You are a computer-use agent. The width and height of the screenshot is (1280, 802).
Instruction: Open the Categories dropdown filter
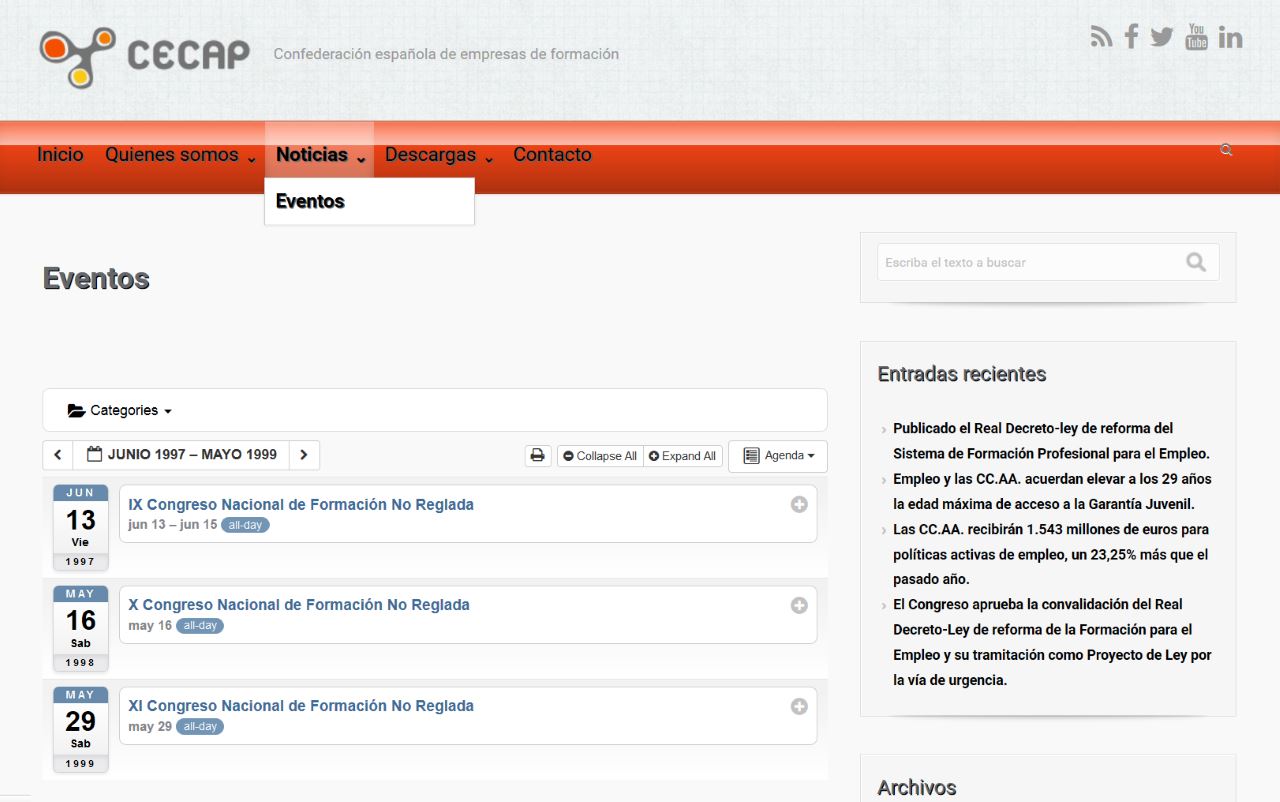[x=120, y=411]
